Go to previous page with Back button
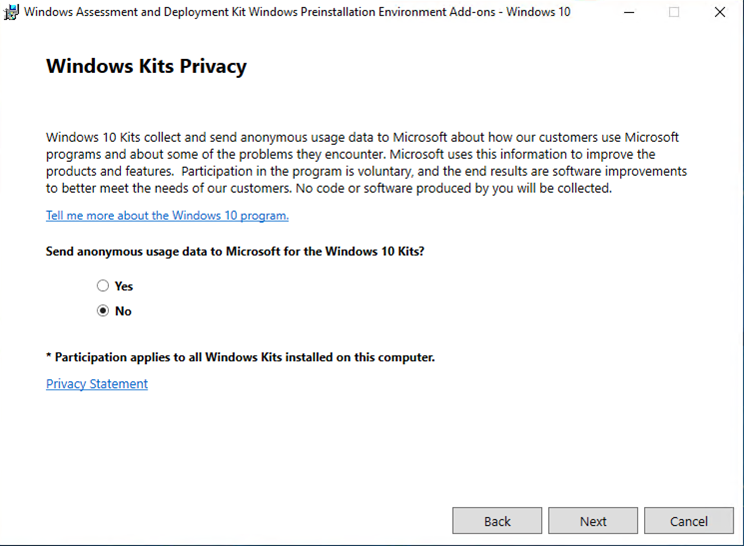The width and height of the screenshot is (744, 546). point(497,521)
